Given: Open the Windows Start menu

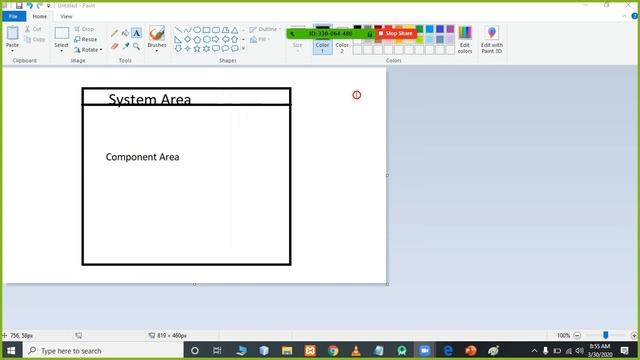Looking at the screenshot, I should (x=11, y=351).
